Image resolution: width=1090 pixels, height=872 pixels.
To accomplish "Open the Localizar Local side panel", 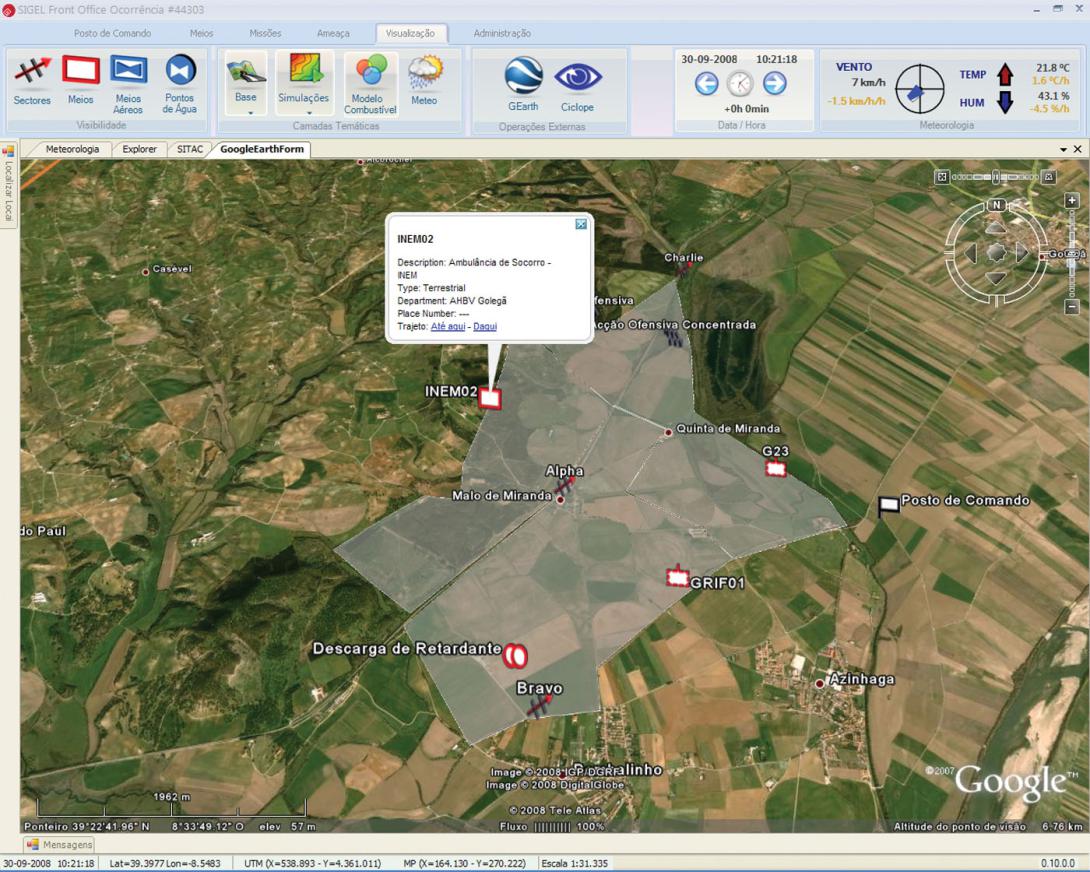I will [8, 184].
